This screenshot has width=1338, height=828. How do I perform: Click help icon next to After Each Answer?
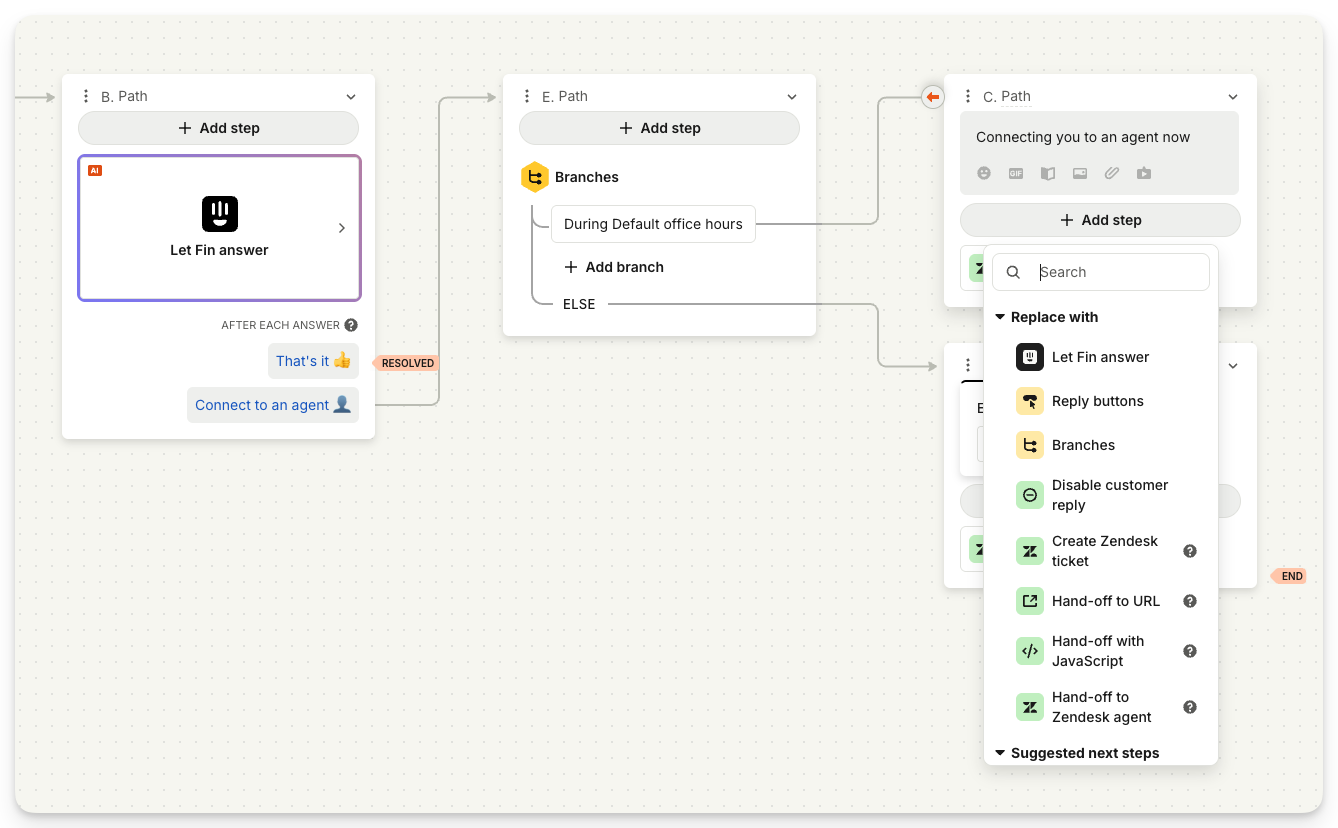(351, 325)
